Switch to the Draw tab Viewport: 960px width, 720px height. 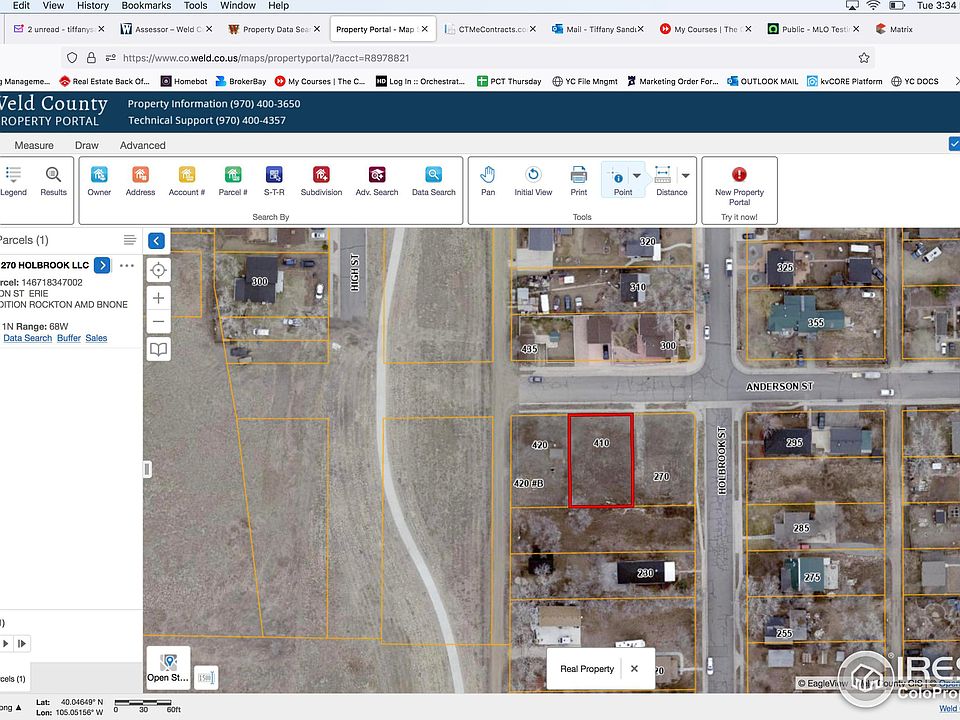tap(87, 145)
